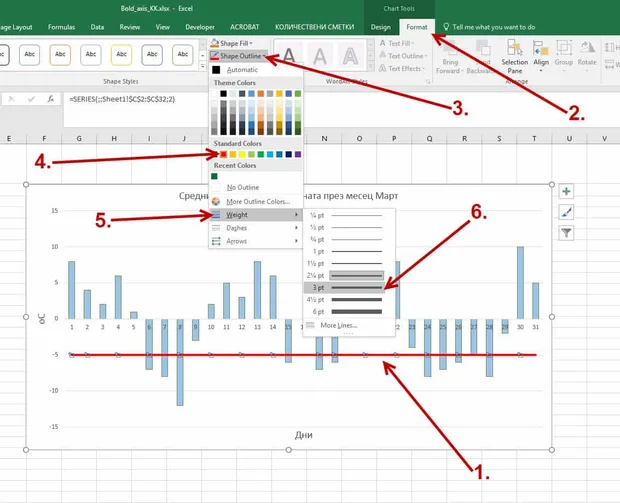620x503 pixels.
Task: Open the Text Outline dropdown
Action: [x=403, y=56]
